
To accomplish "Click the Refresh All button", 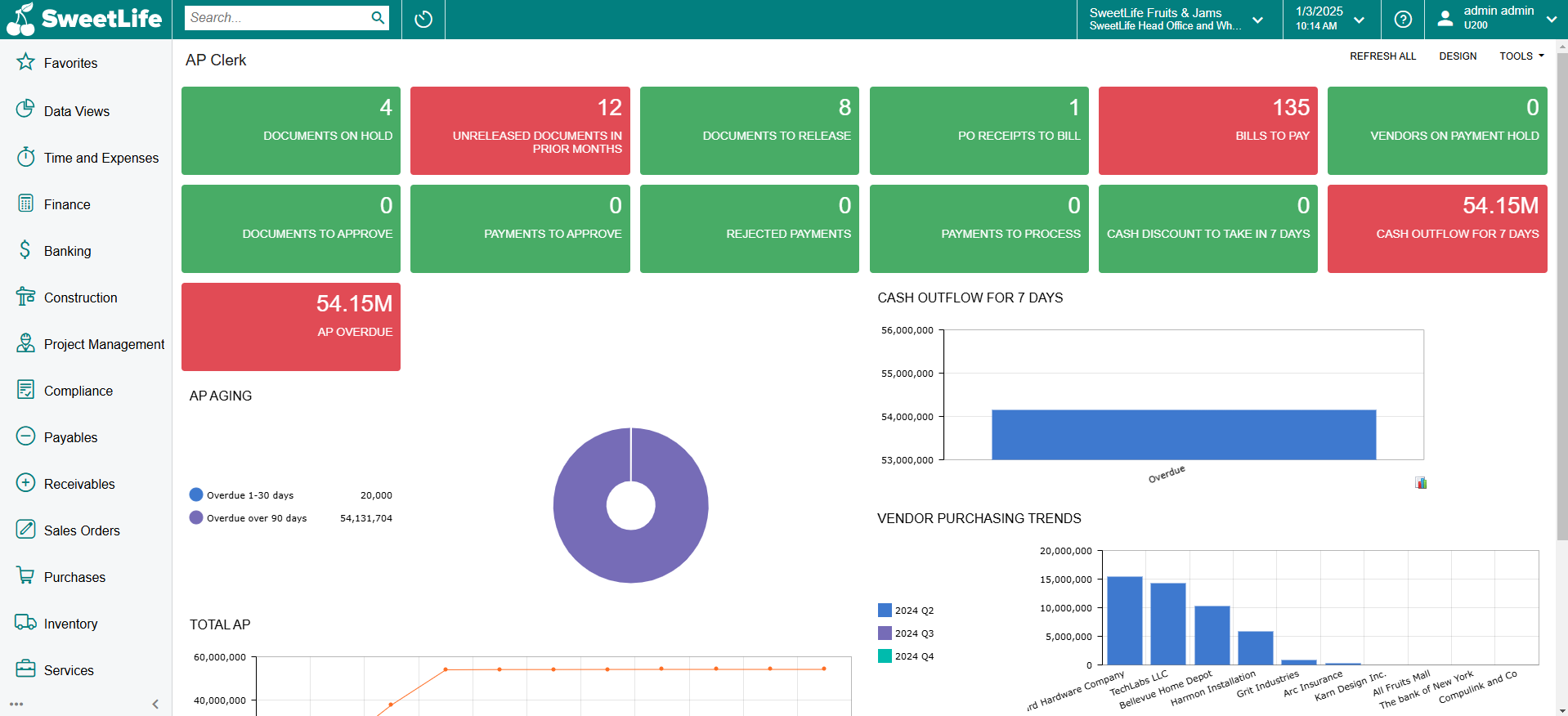I will pos(1382,56).
